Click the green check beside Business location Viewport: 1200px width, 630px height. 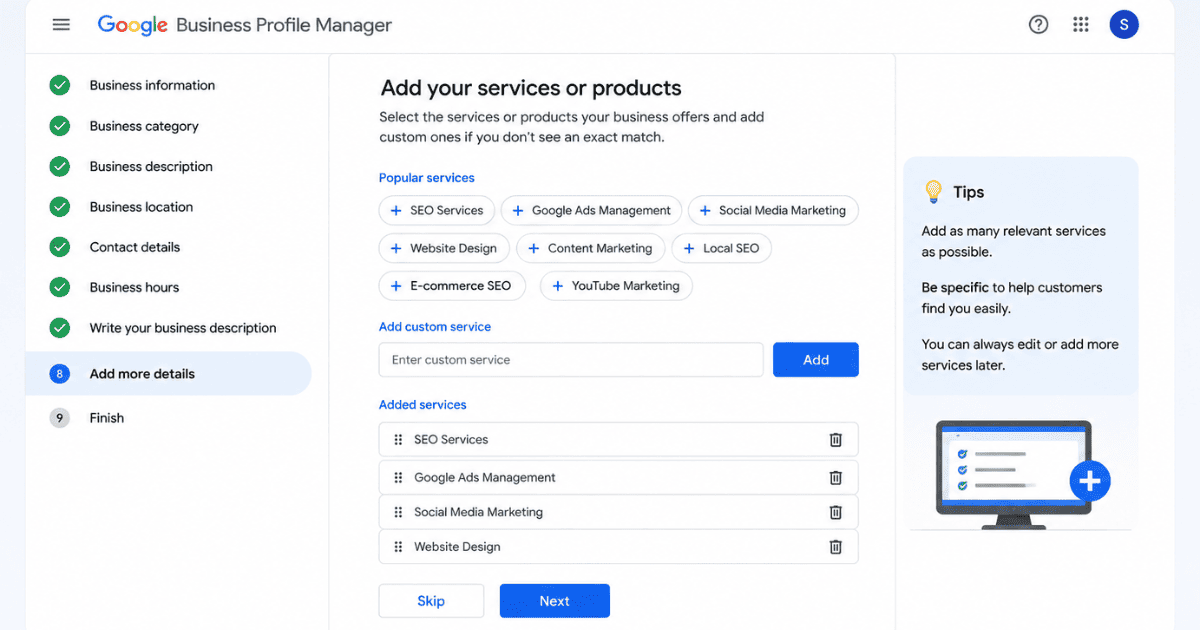coord(60,207)
